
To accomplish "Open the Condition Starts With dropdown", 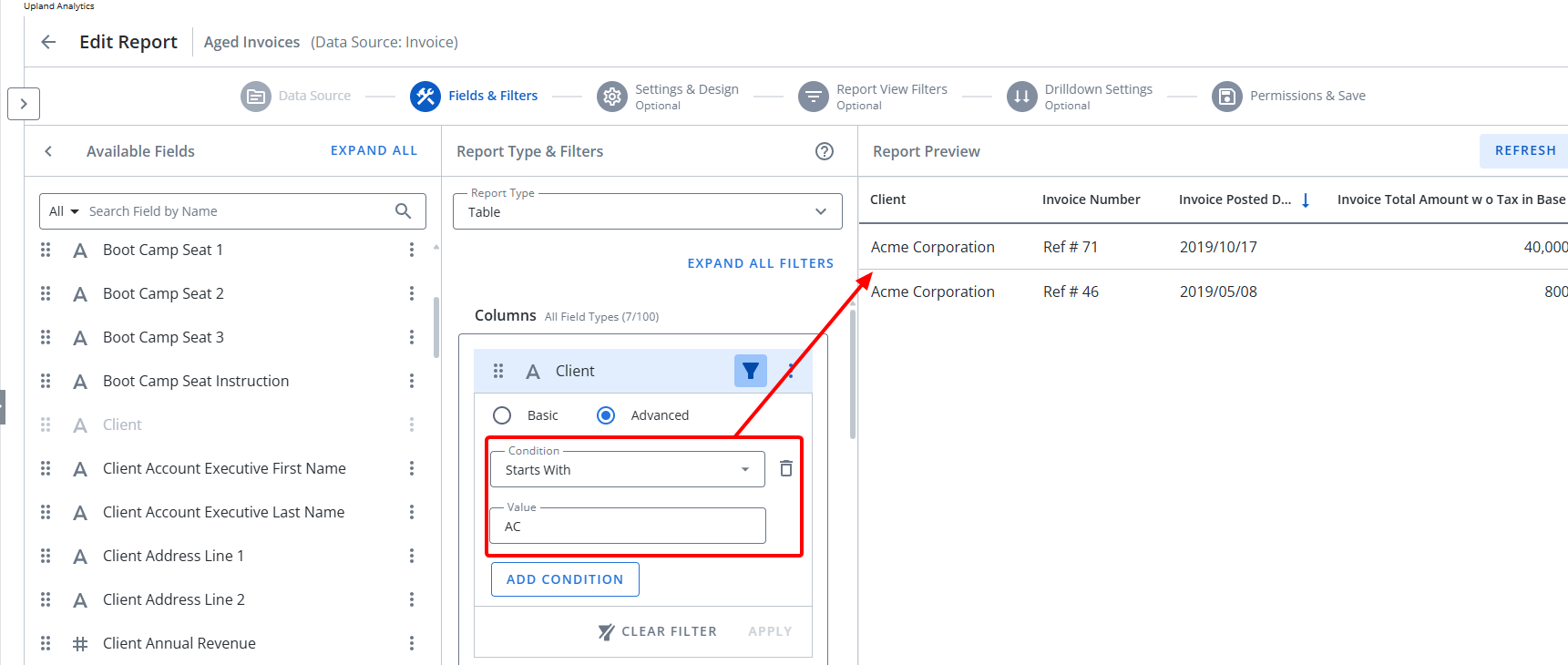I will pyautogui.click(x=628, y=470).
